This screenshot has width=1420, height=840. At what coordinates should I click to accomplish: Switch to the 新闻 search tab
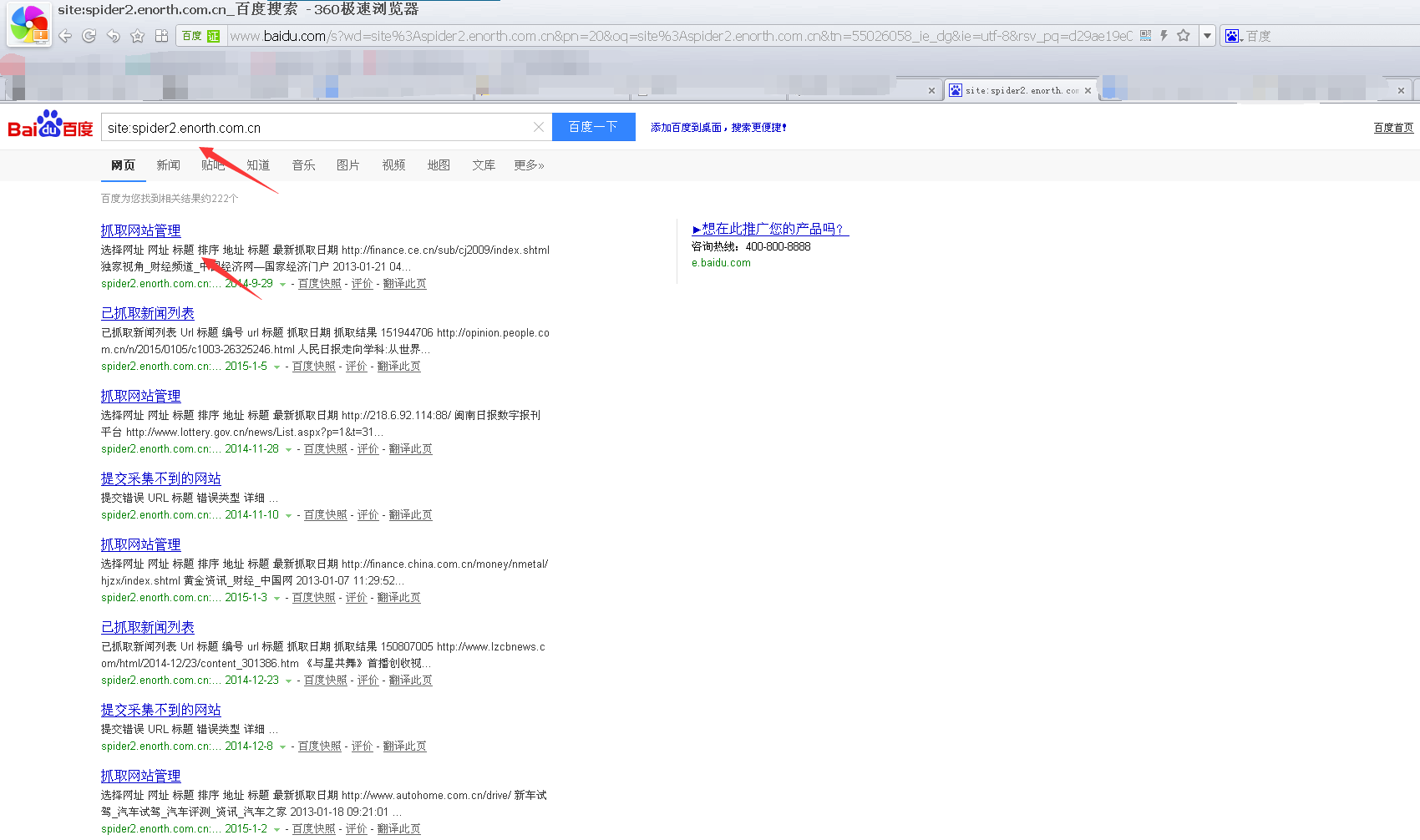click(168, 165)
